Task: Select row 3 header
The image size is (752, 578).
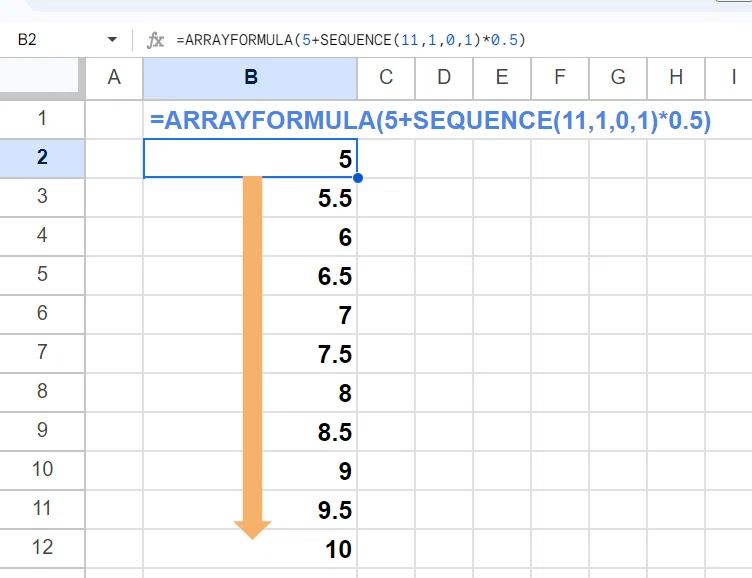Action: 42,197
